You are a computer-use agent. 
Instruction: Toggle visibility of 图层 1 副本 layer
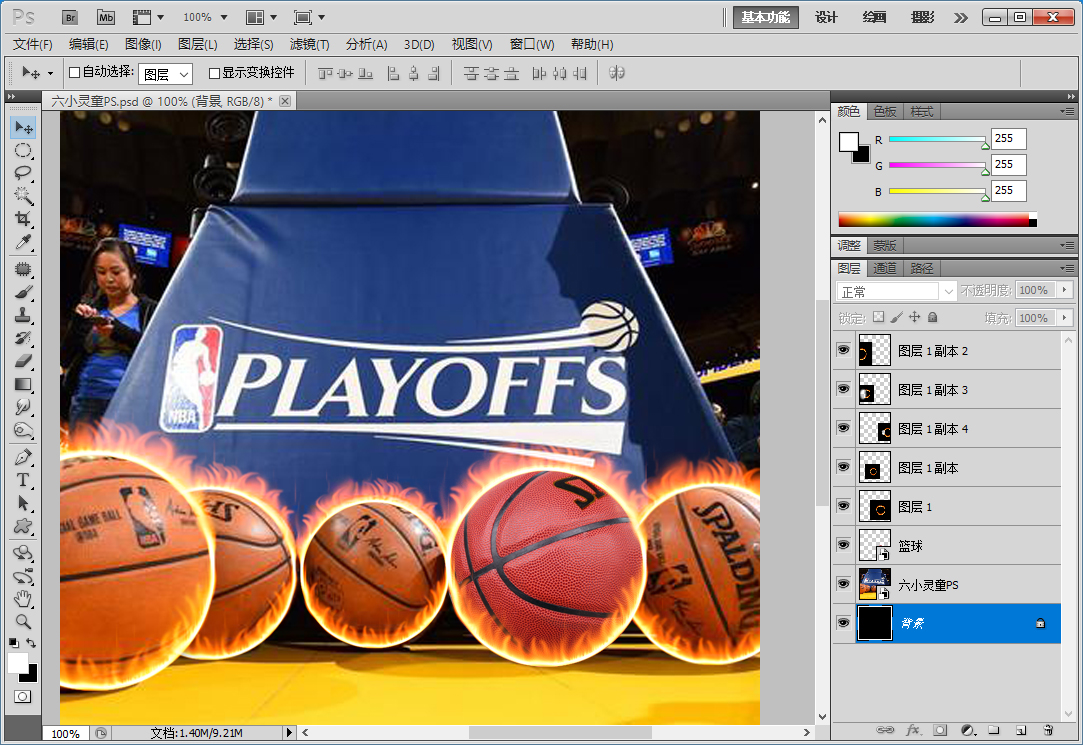(843, 467)
